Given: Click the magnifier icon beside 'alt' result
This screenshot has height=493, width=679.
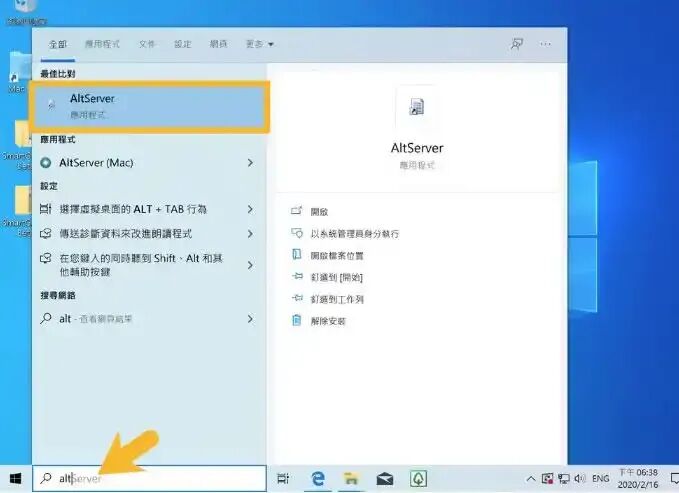Looking at the screenshot, I should [x=45, y=318].
